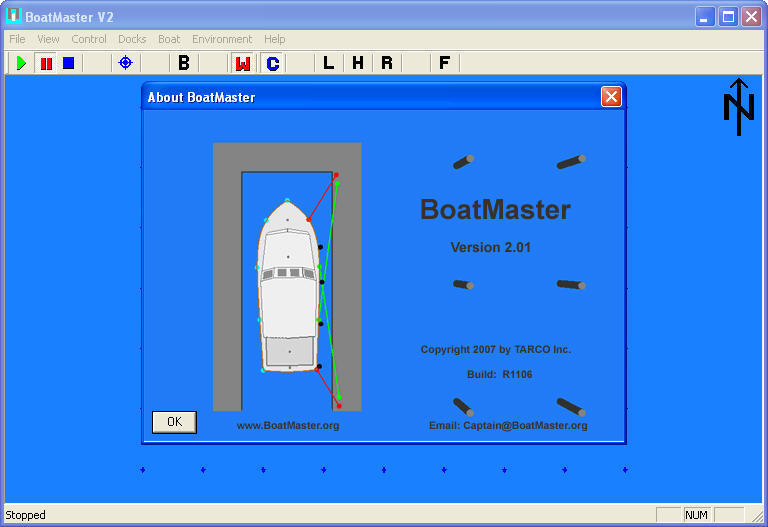Click the Stopped status bar text
The width and height of the screenshot is (768, 527).
coord(25,515)
